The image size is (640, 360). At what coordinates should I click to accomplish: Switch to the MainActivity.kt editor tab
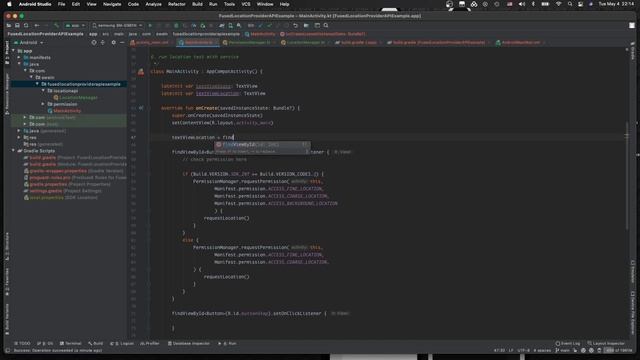[x=198, y=42]
